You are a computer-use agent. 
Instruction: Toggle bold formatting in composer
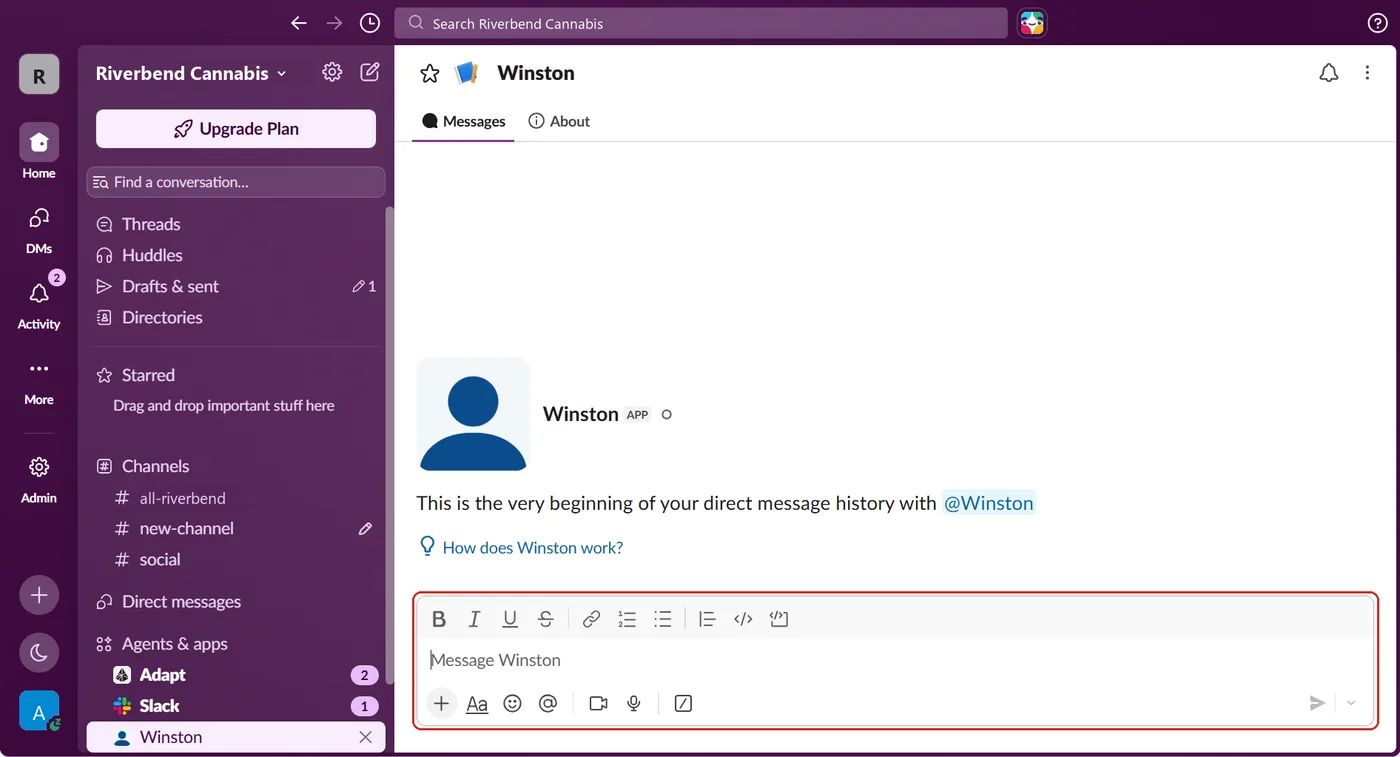439,619
